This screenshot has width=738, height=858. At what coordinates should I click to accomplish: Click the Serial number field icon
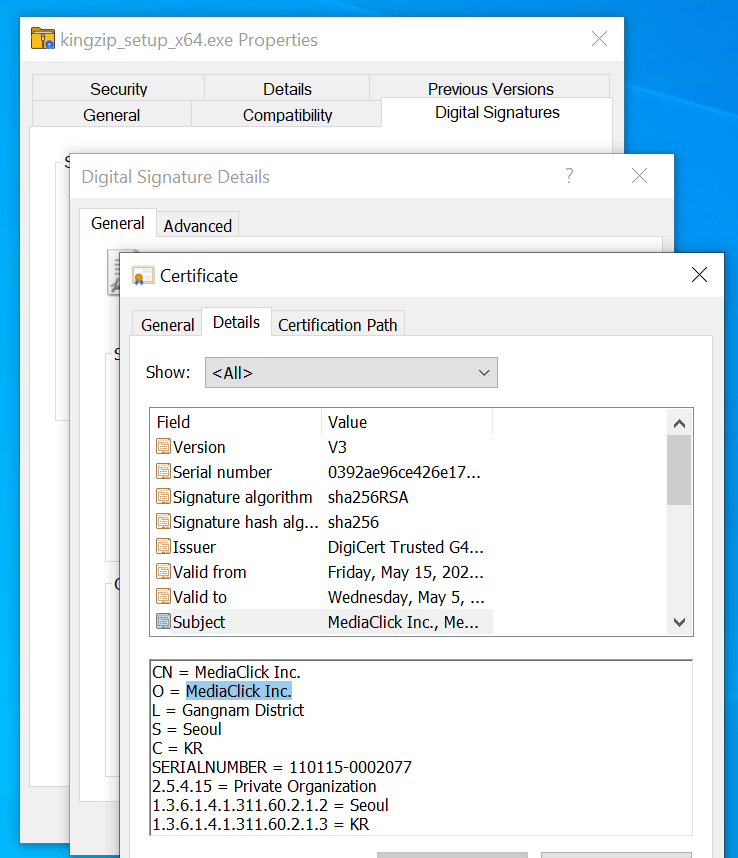(163, 472)
